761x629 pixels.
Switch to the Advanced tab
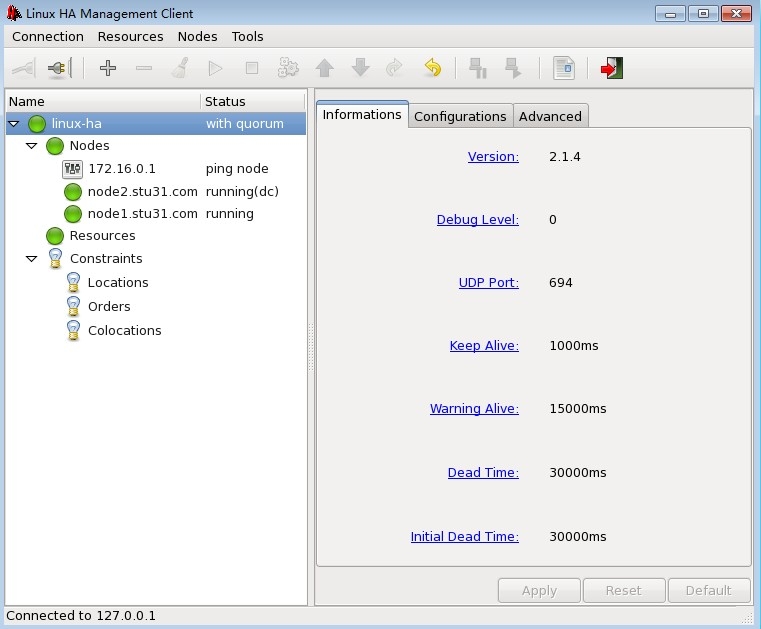point(550,116)
